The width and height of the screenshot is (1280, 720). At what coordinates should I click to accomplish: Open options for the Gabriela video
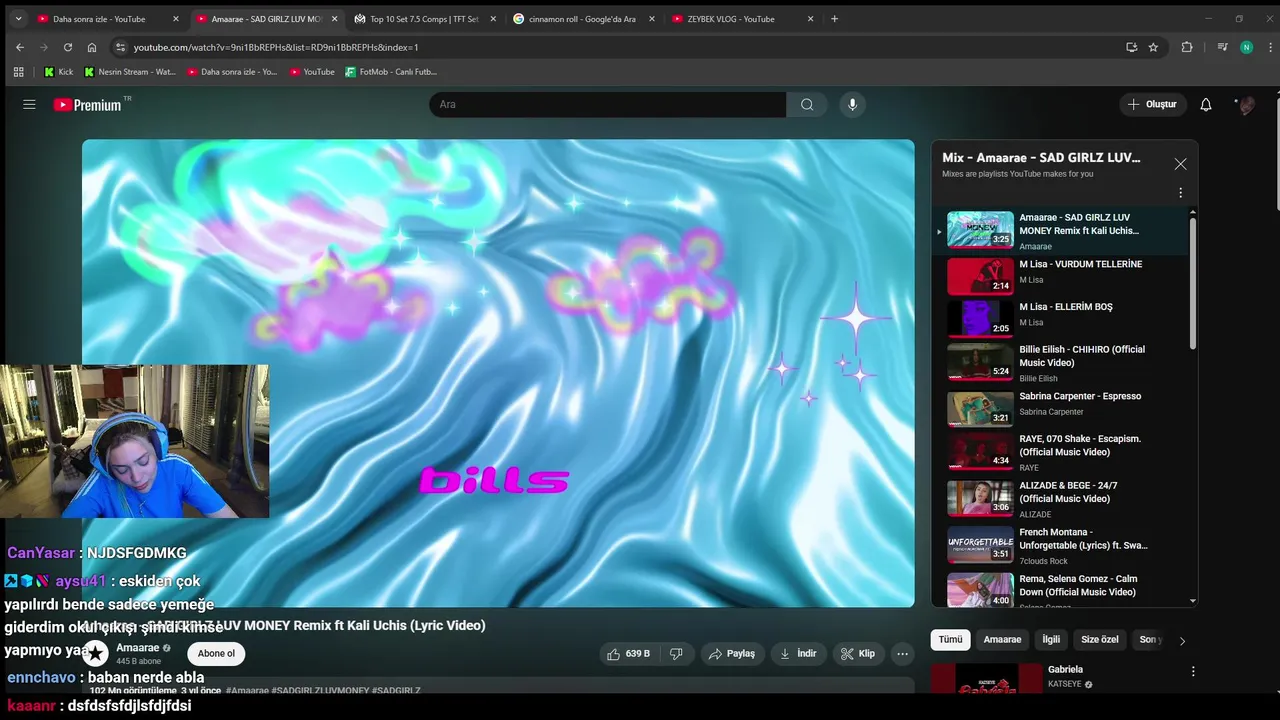click(1192, 672)
